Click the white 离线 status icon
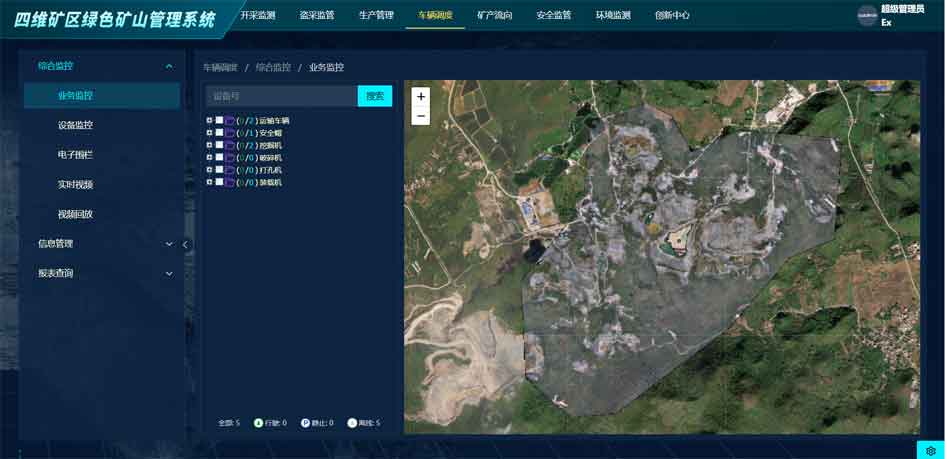945x459 pixels. click(x=352, y=423)
